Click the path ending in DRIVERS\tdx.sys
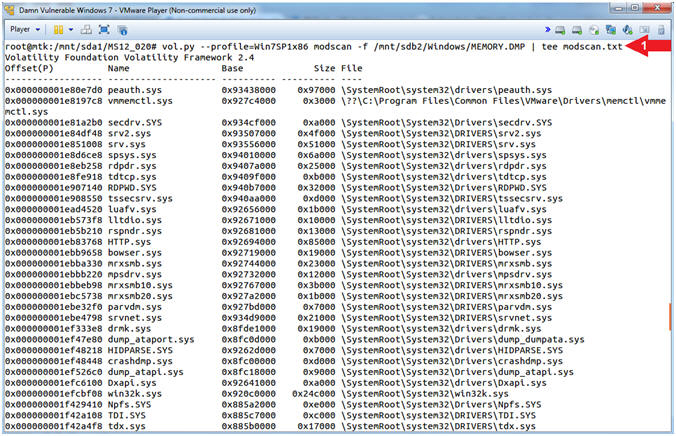Image resolution: width=676 pixels, height=436 pixels. 438,426
